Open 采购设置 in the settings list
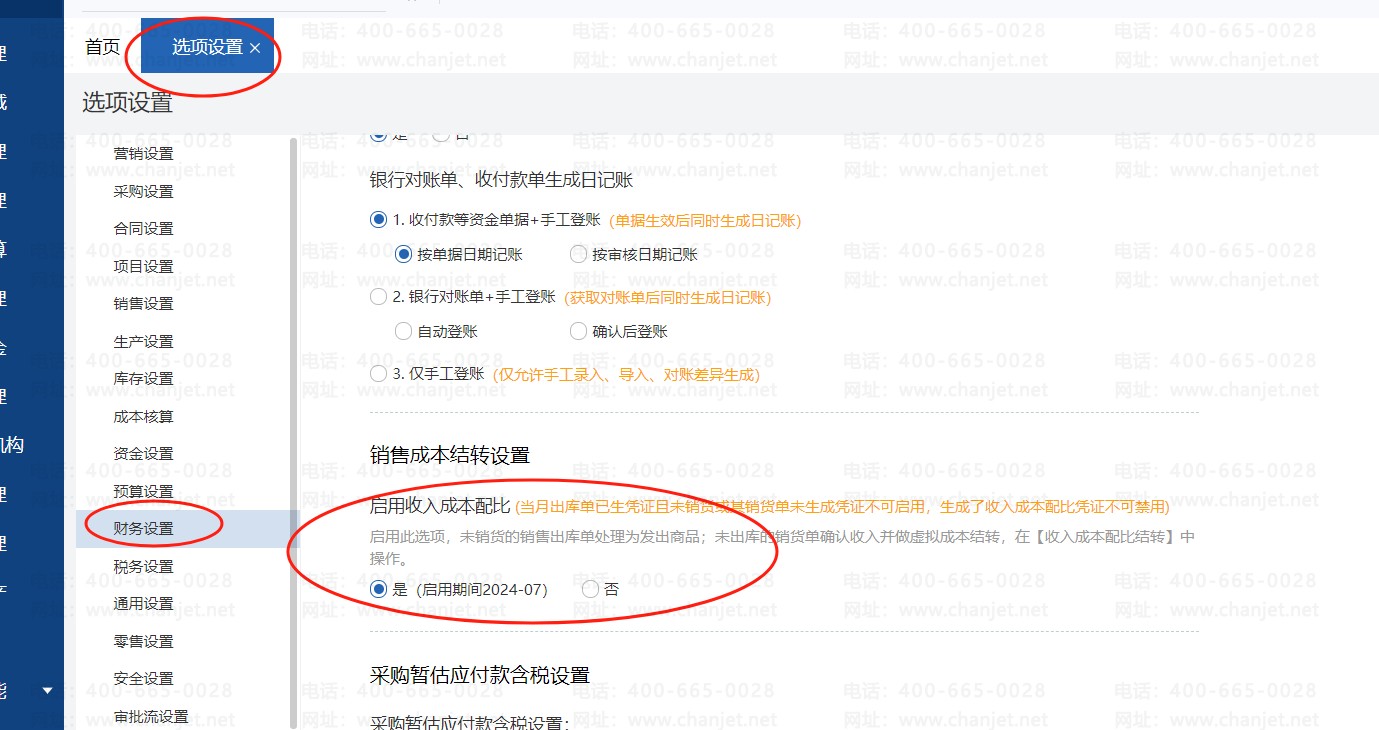 pyautogui.click(x=144, y=191)
